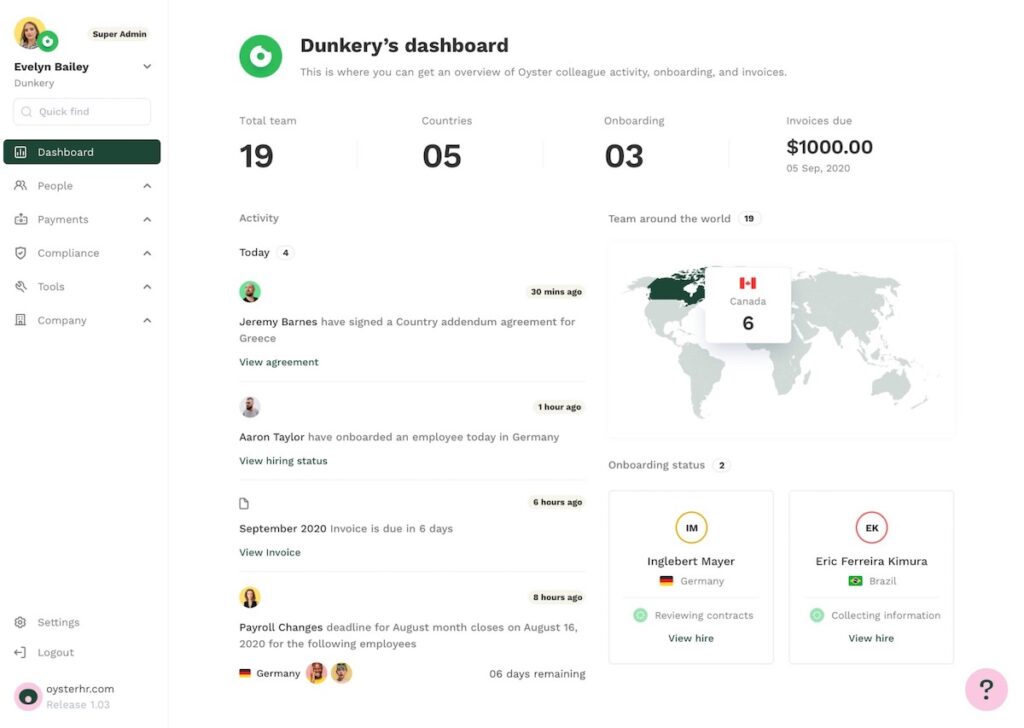Open the View agreement link
1024x728 pixels.
pos(279,362)
